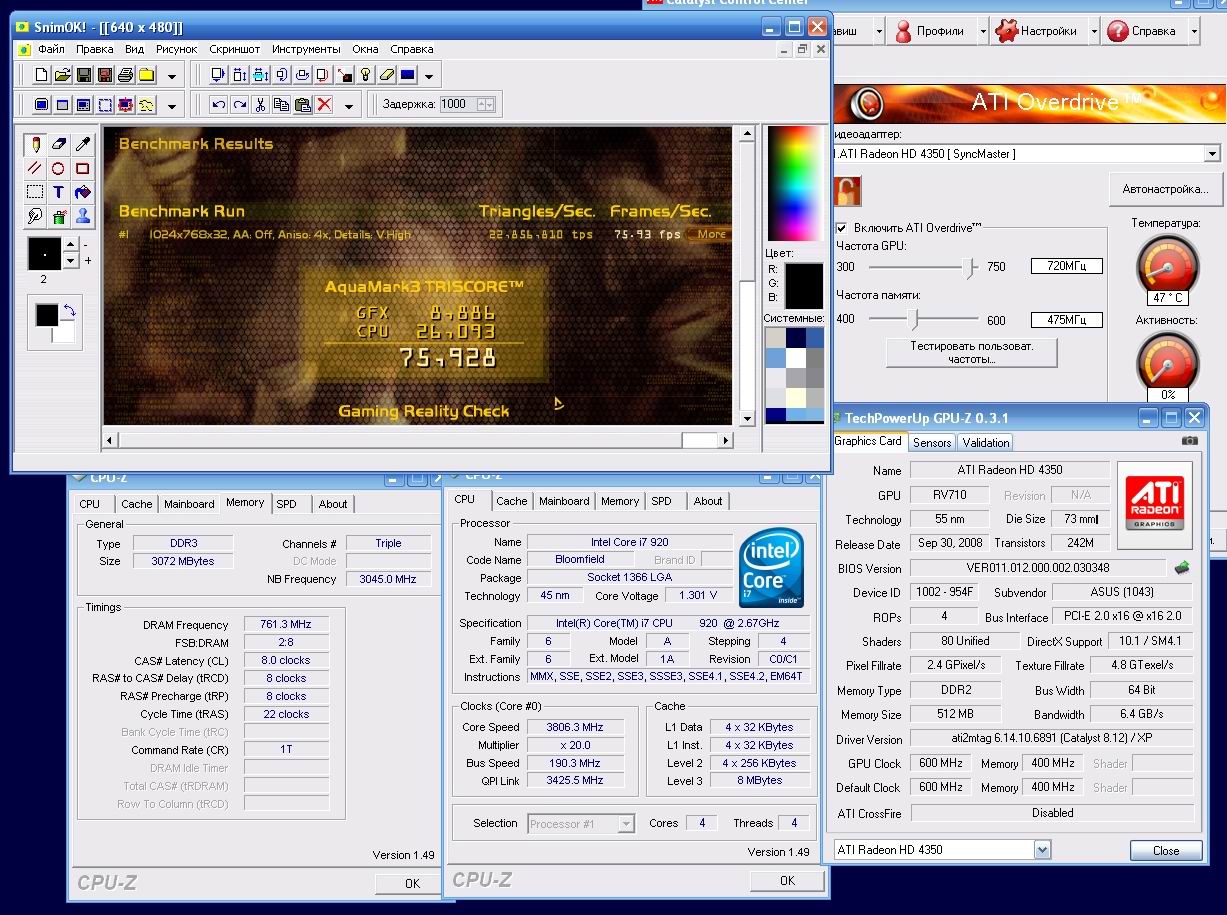This screenshot has width=1227, height=915.
Task: Select the dashed Selection tool
Action: tap(35, 192)
